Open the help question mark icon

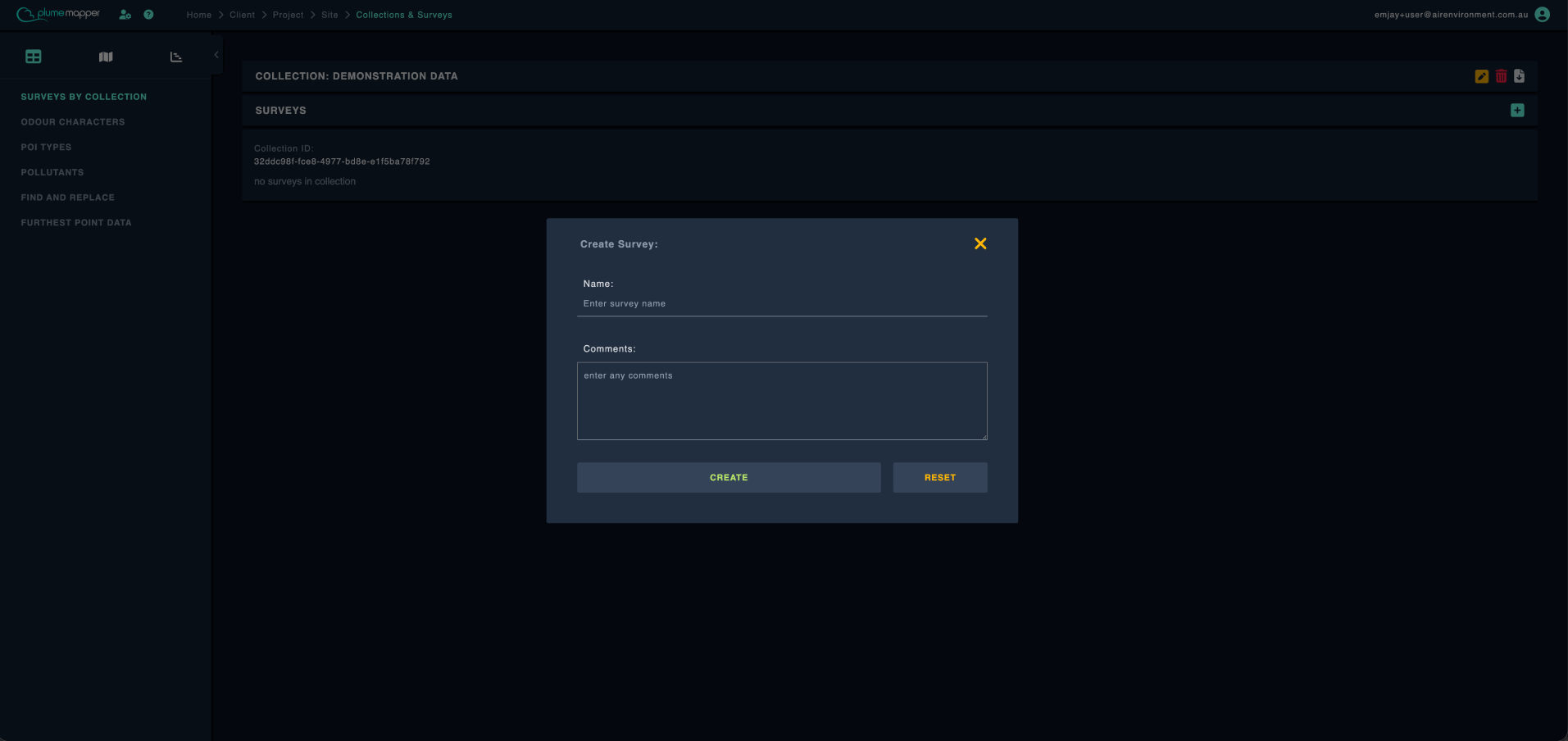click(148, 15)
